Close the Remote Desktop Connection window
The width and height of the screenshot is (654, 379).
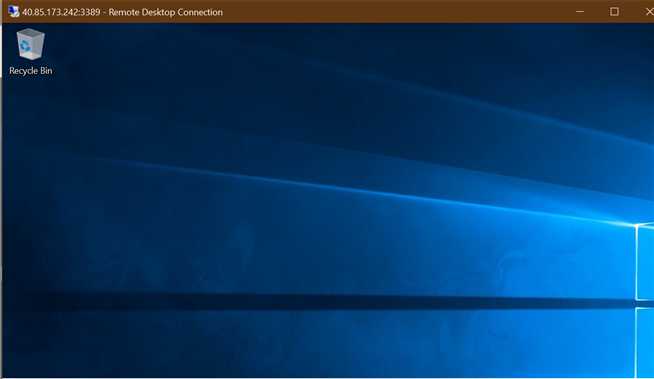click(x=649, y=12)
